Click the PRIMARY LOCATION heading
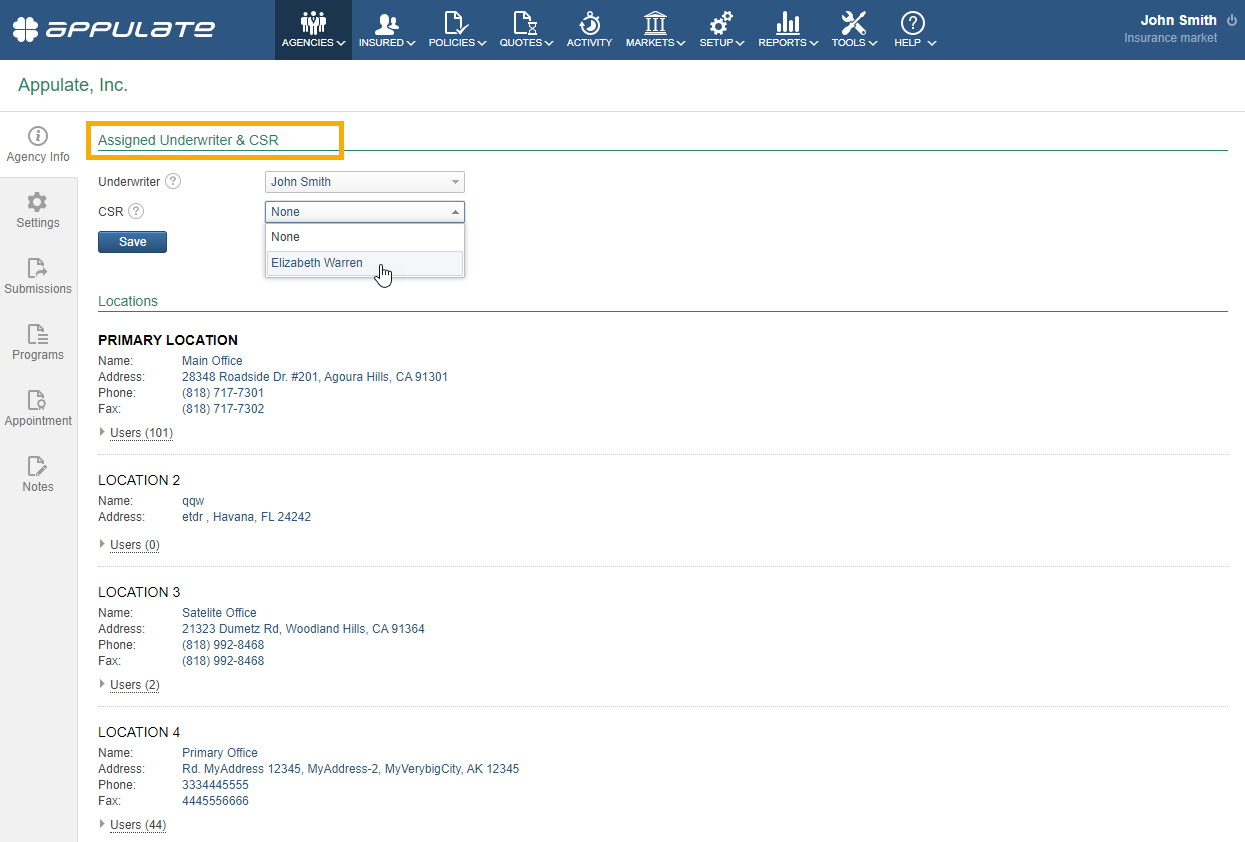The width and height of the screenshot is (1245, 842). (x=168, y=340)
